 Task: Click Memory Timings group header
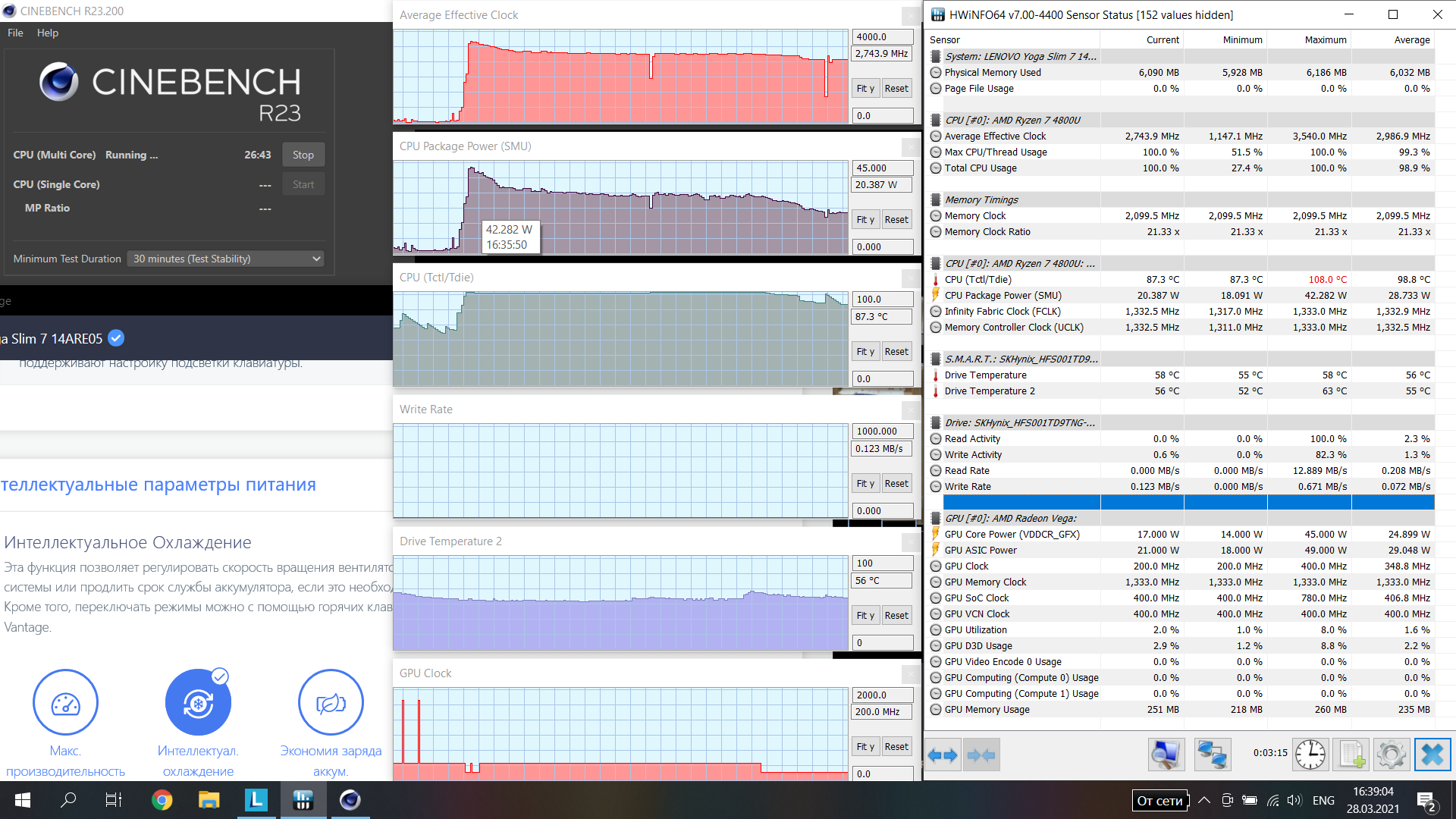981,199
